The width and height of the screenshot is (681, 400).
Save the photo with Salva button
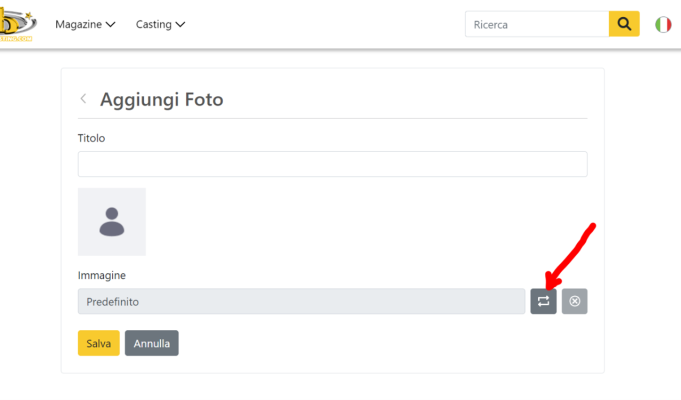99,343
